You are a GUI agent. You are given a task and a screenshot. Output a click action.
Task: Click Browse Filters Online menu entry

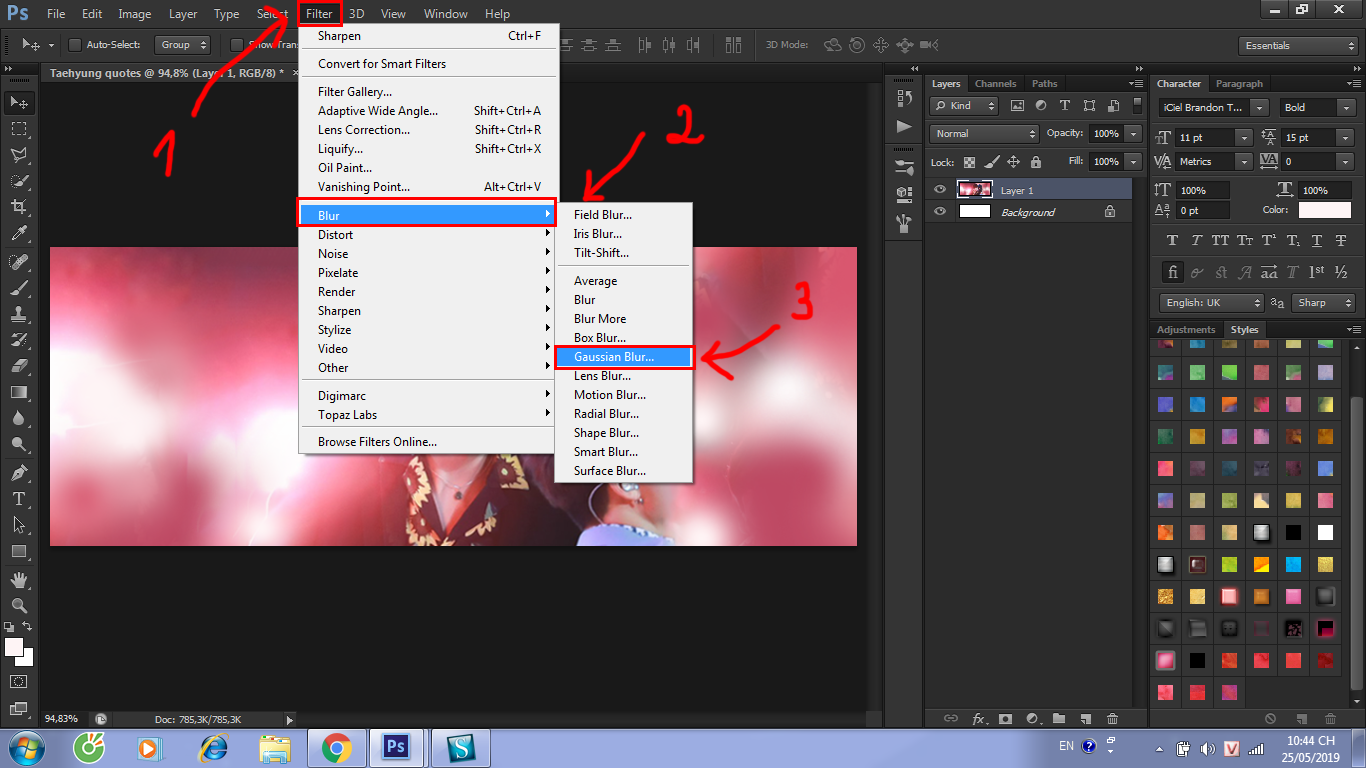click(377, 442)
